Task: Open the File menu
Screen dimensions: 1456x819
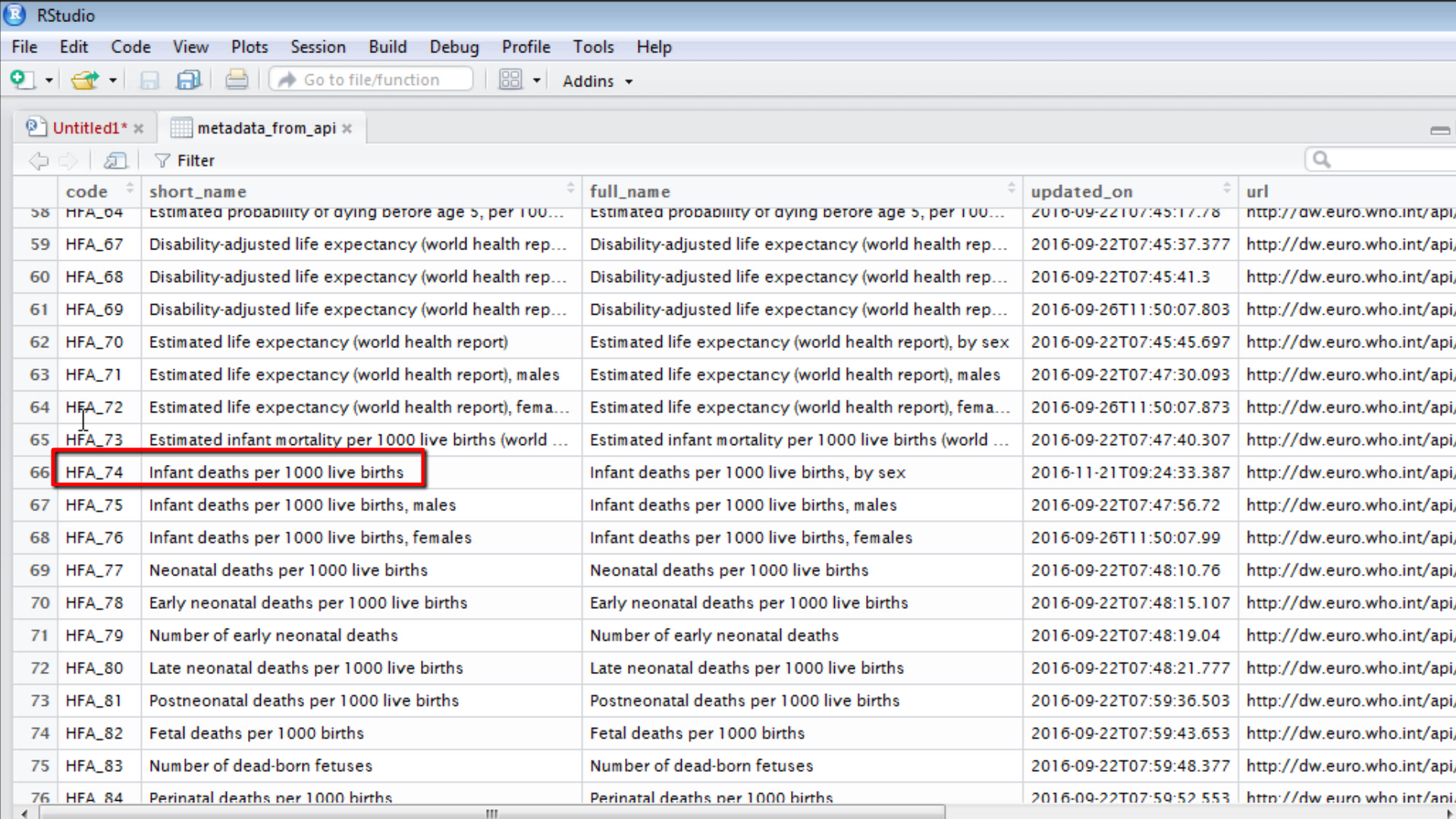Action: click(x=24, y=47)
